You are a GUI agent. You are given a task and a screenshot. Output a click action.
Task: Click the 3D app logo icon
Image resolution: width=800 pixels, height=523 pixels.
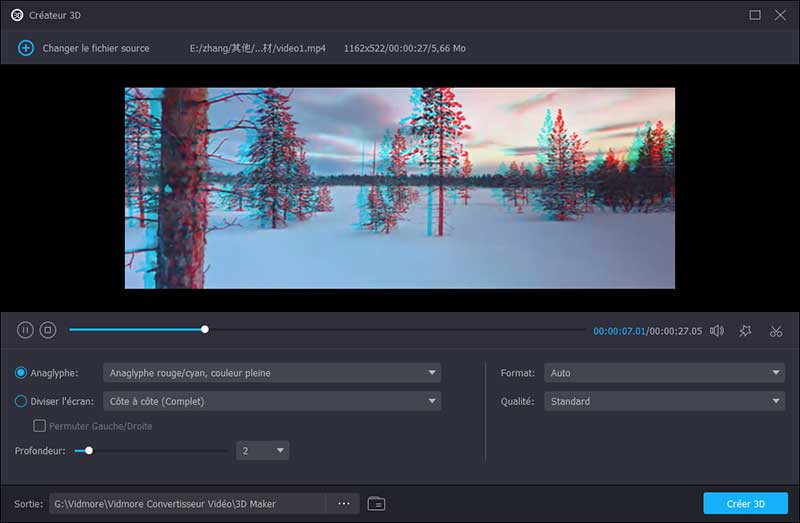click(17, 15)
